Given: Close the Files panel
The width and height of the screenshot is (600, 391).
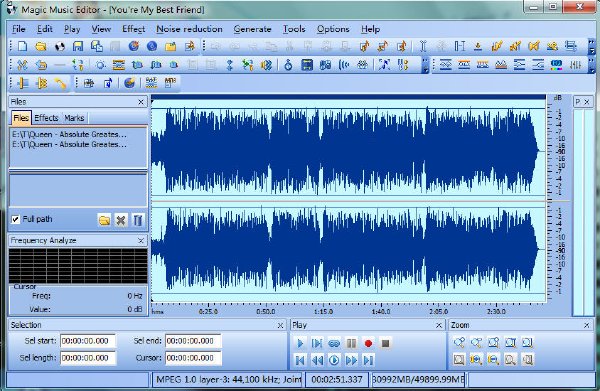Looking at the screenshot, I should (141, 102).
